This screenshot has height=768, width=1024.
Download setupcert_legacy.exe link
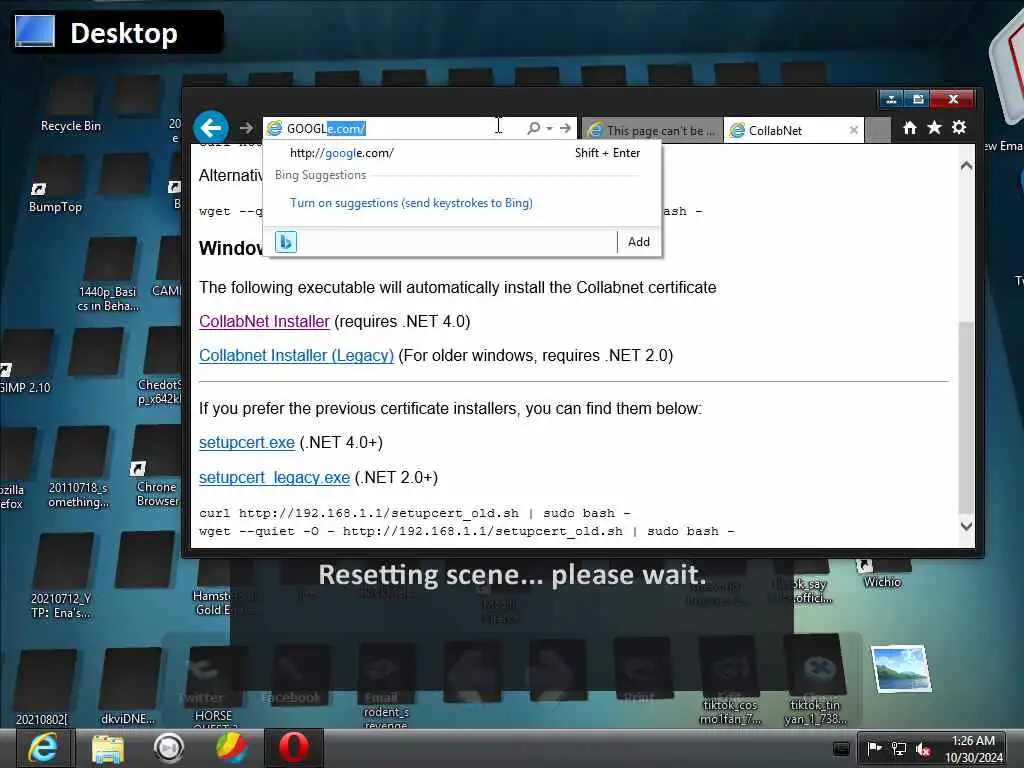coord(274,477)
